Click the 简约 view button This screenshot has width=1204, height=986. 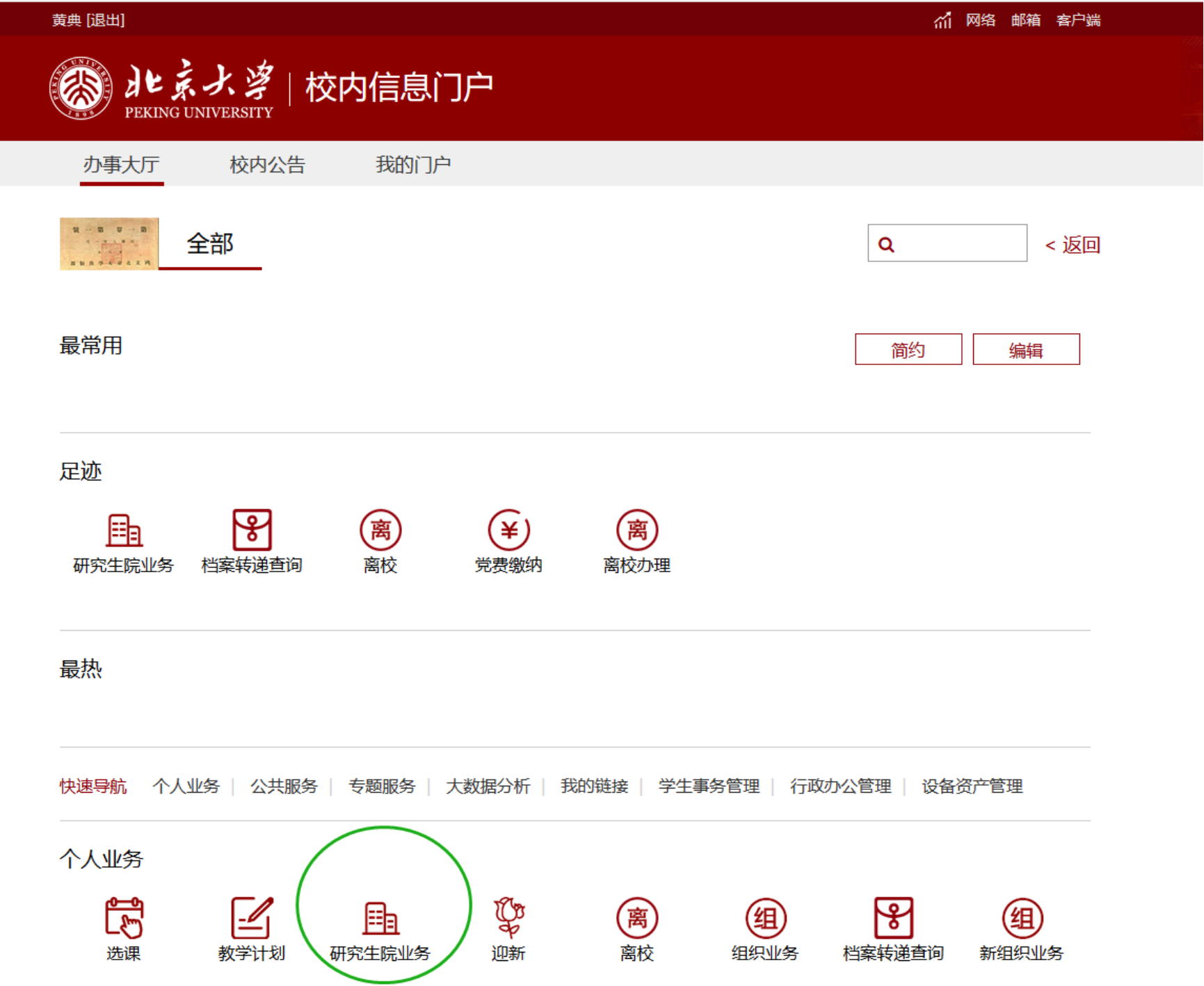[908, 350]
